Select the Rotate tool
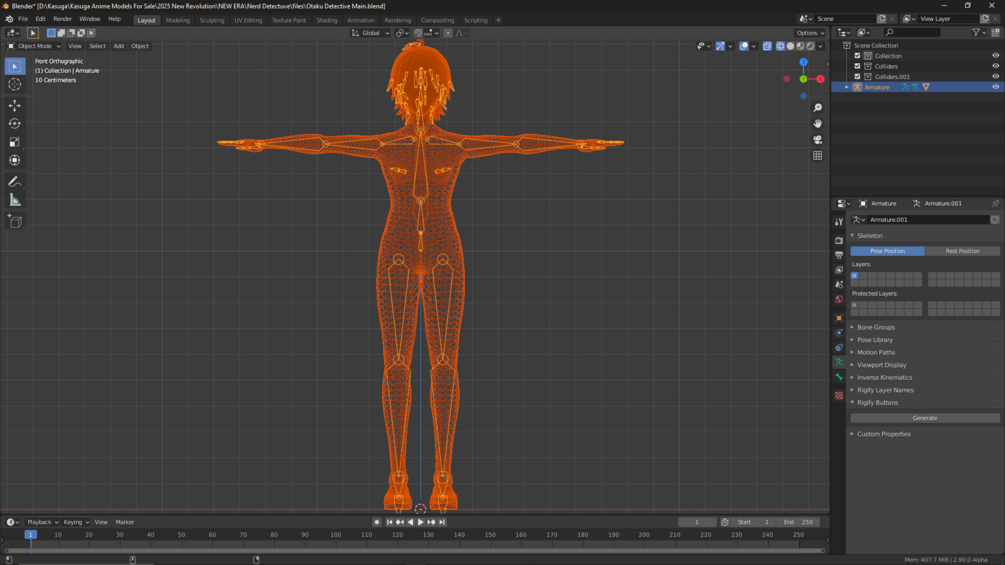This screenshot has height=565, width=1005. pos(15,124)
